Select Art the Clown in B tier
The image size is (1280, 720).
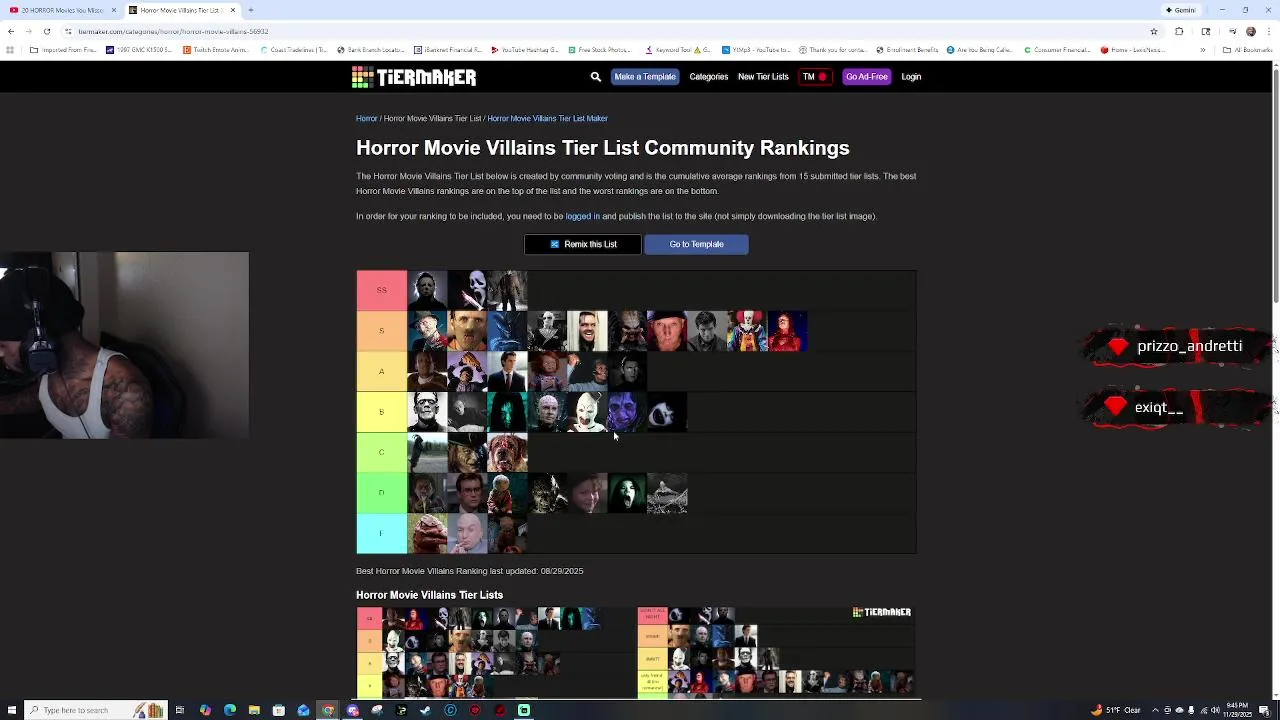click(587, 412)
